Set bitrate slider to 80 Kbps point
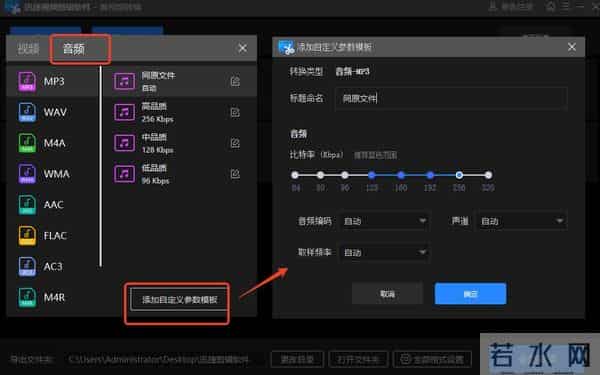Screen dimensions: 600x375 coord(320,175)
